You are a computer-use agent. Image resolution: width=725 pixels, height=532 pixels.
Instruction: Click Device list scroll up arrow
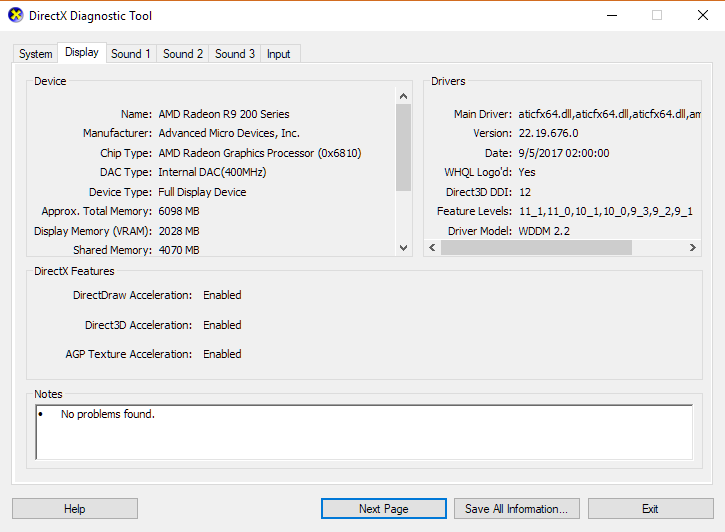coord(404,96)
